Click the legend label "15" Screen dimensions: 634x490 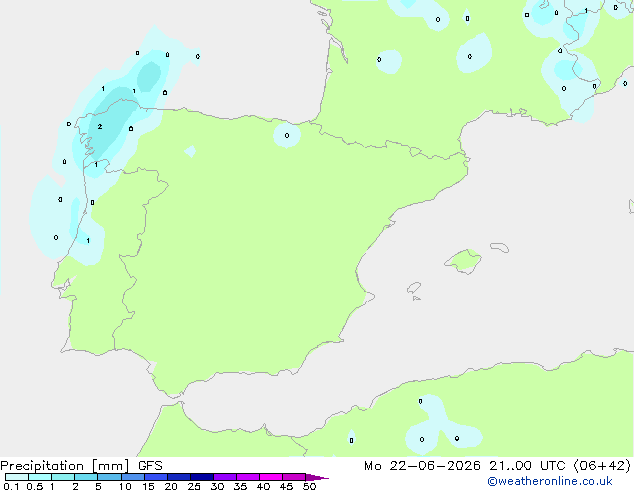click(148, 486)
